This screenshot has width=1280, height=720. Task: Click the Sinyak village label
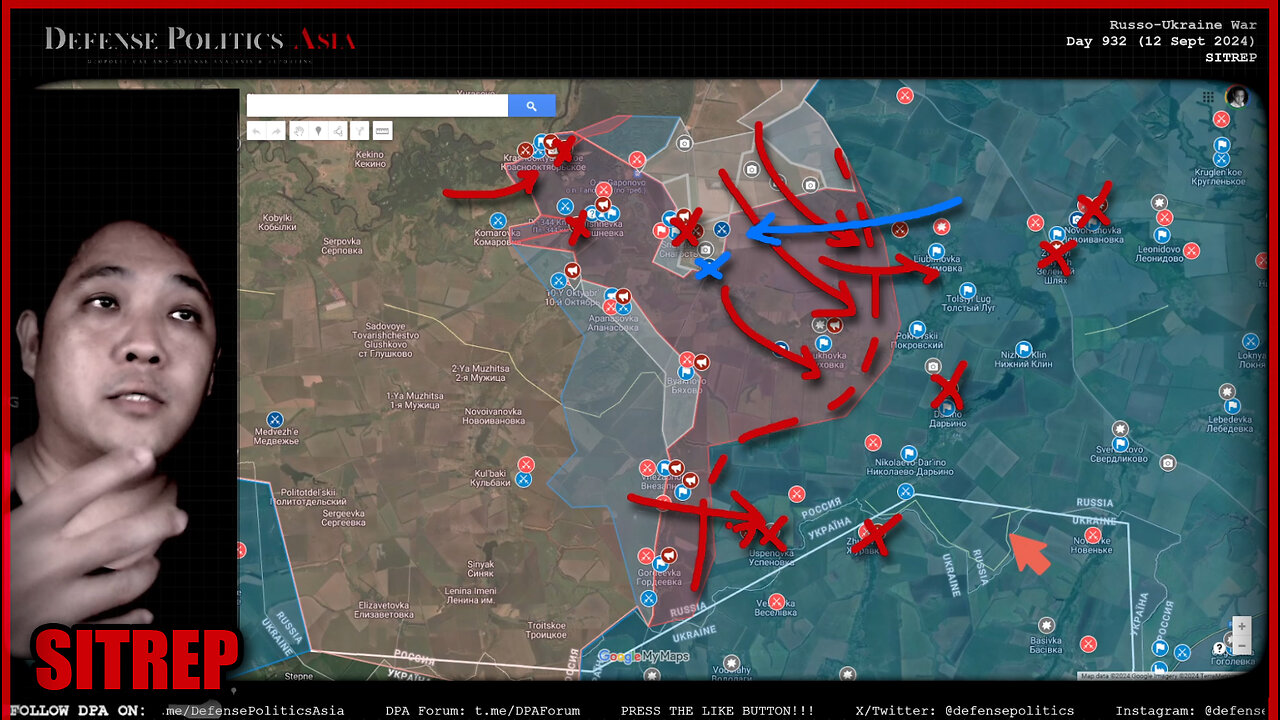[481, 569]
